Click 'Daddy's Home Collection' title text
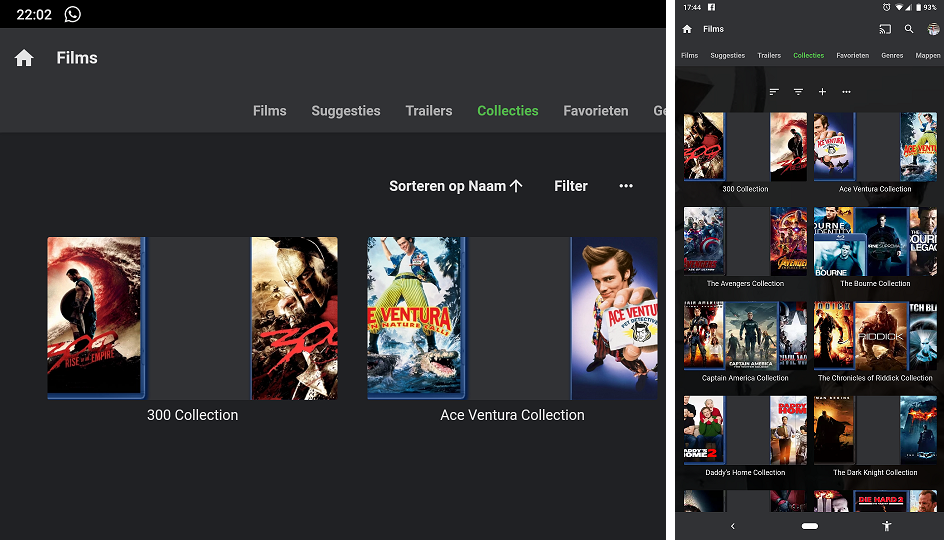This screenshot has height=540, width=944. point(745,473)
